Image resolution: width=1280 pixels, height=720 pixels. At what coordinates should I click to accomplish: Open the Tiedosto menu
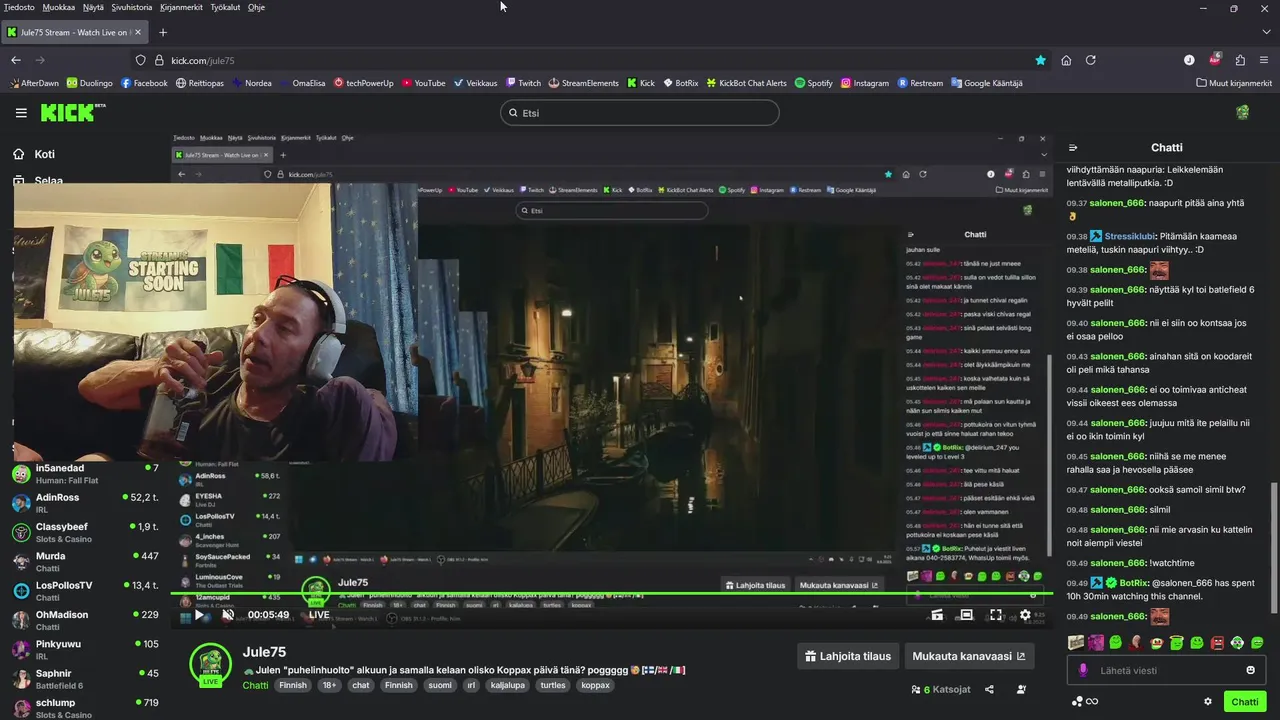tap(19, 7)
